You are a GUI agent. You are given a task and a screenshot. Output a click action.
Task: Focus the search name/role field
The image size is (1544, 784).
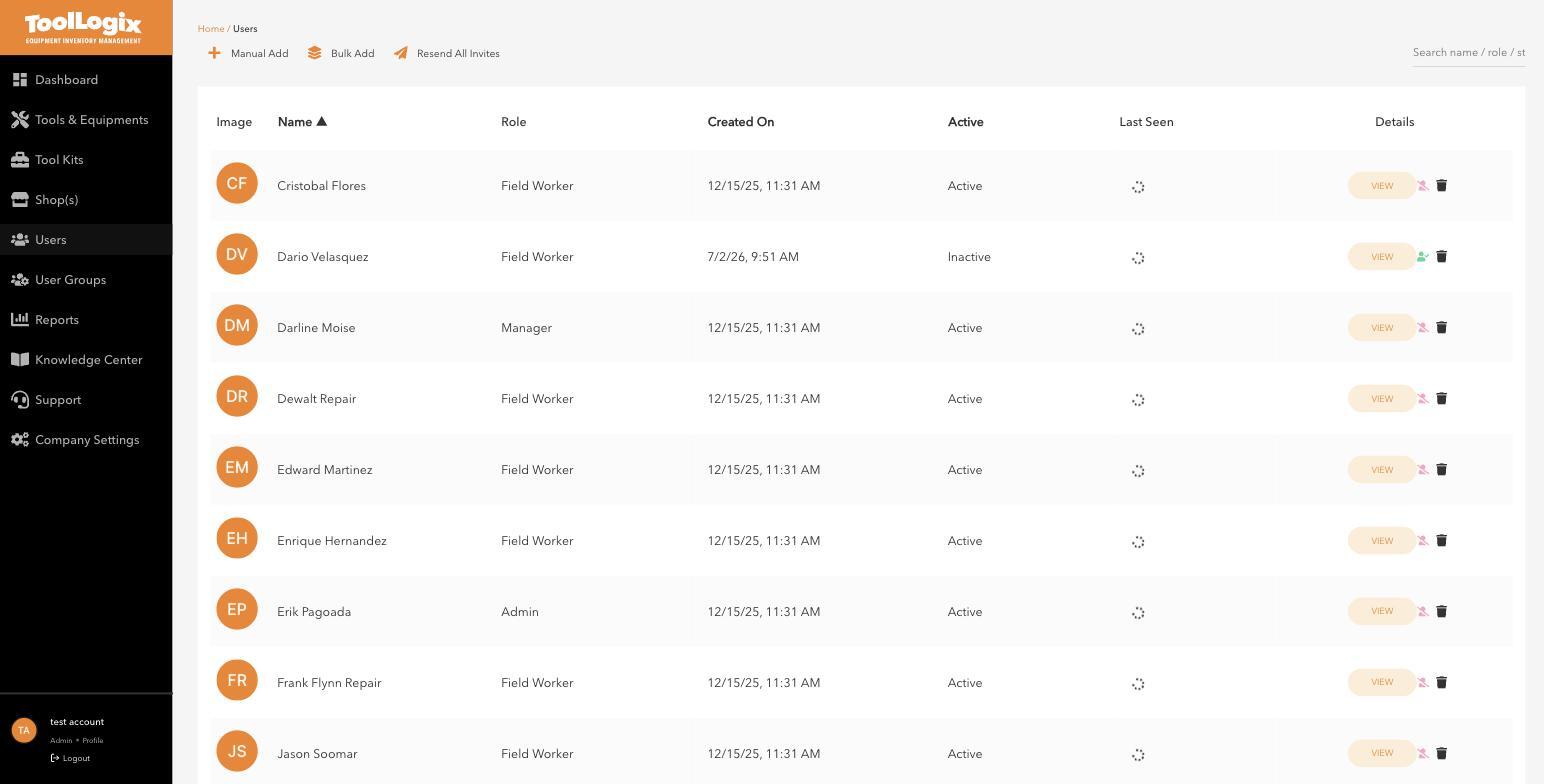click(x=1468, y=52)
